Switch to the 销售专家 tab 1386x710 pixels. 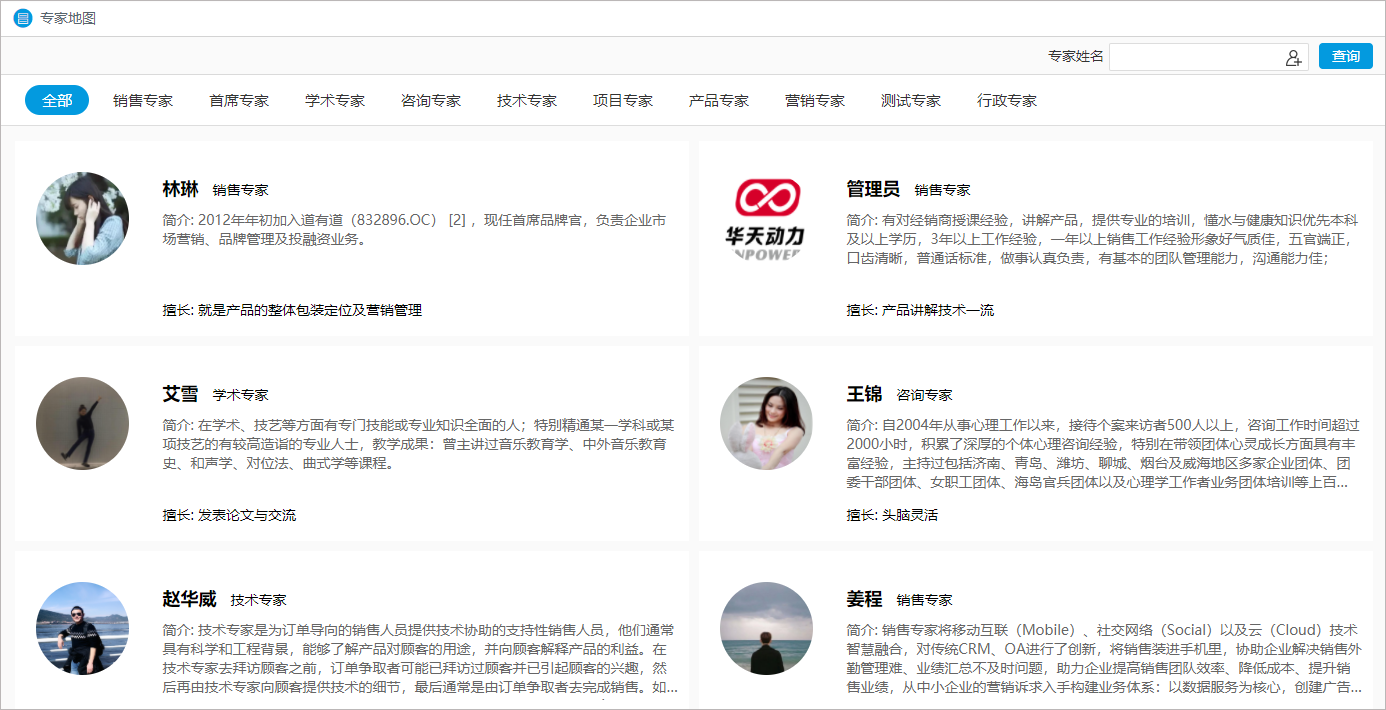coord(143,100)
